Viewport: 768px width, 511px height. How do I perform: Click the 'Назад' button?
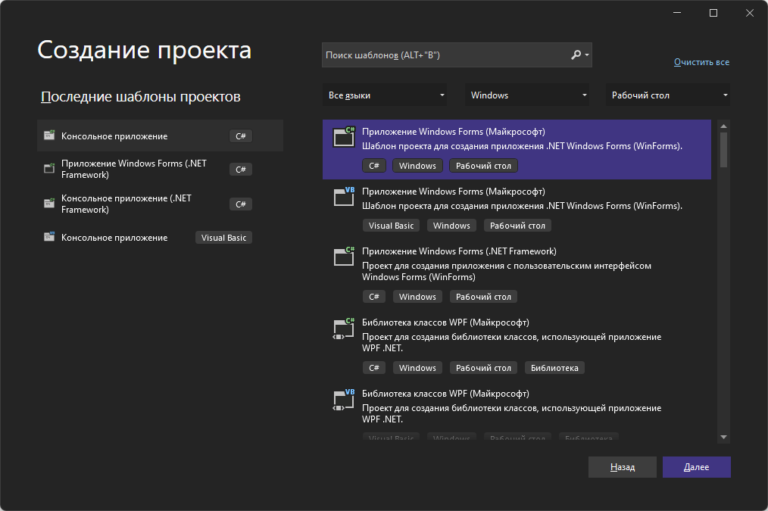623,467
